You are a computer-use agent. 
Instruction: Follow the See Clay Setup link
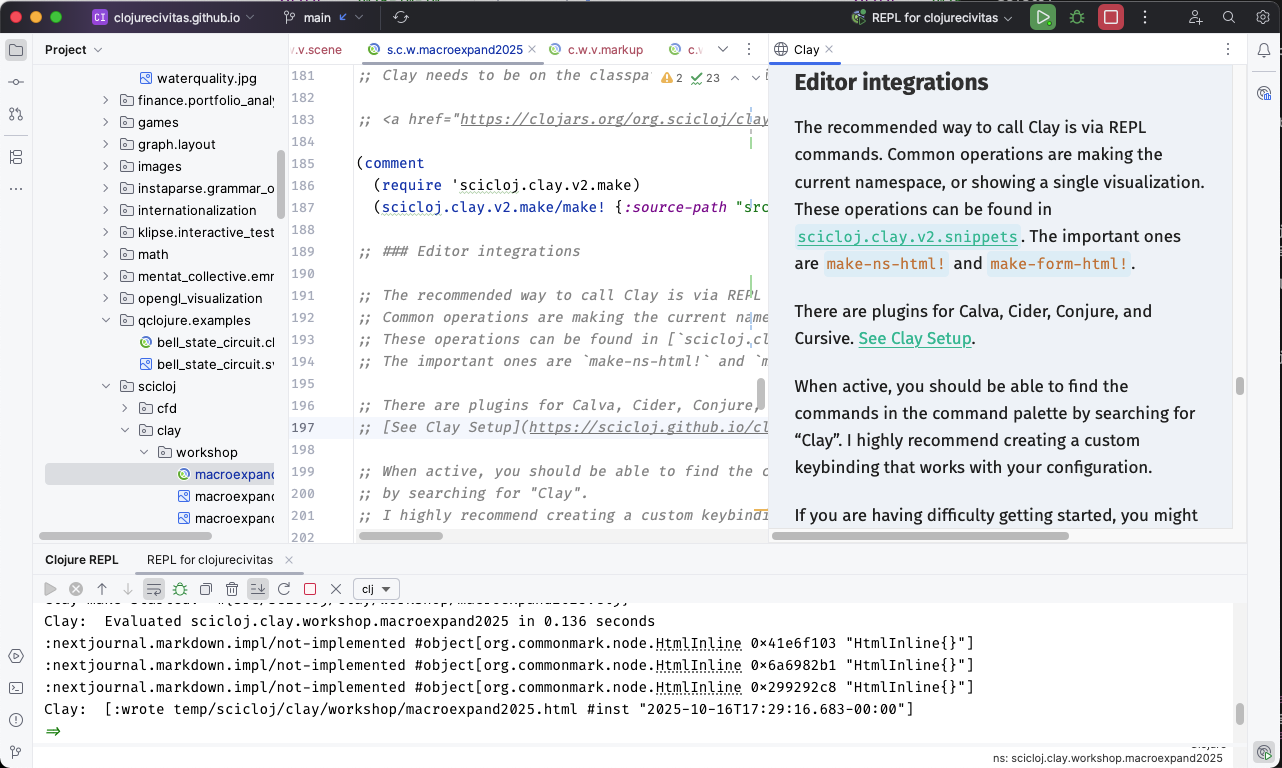click(x=914, y=338)
